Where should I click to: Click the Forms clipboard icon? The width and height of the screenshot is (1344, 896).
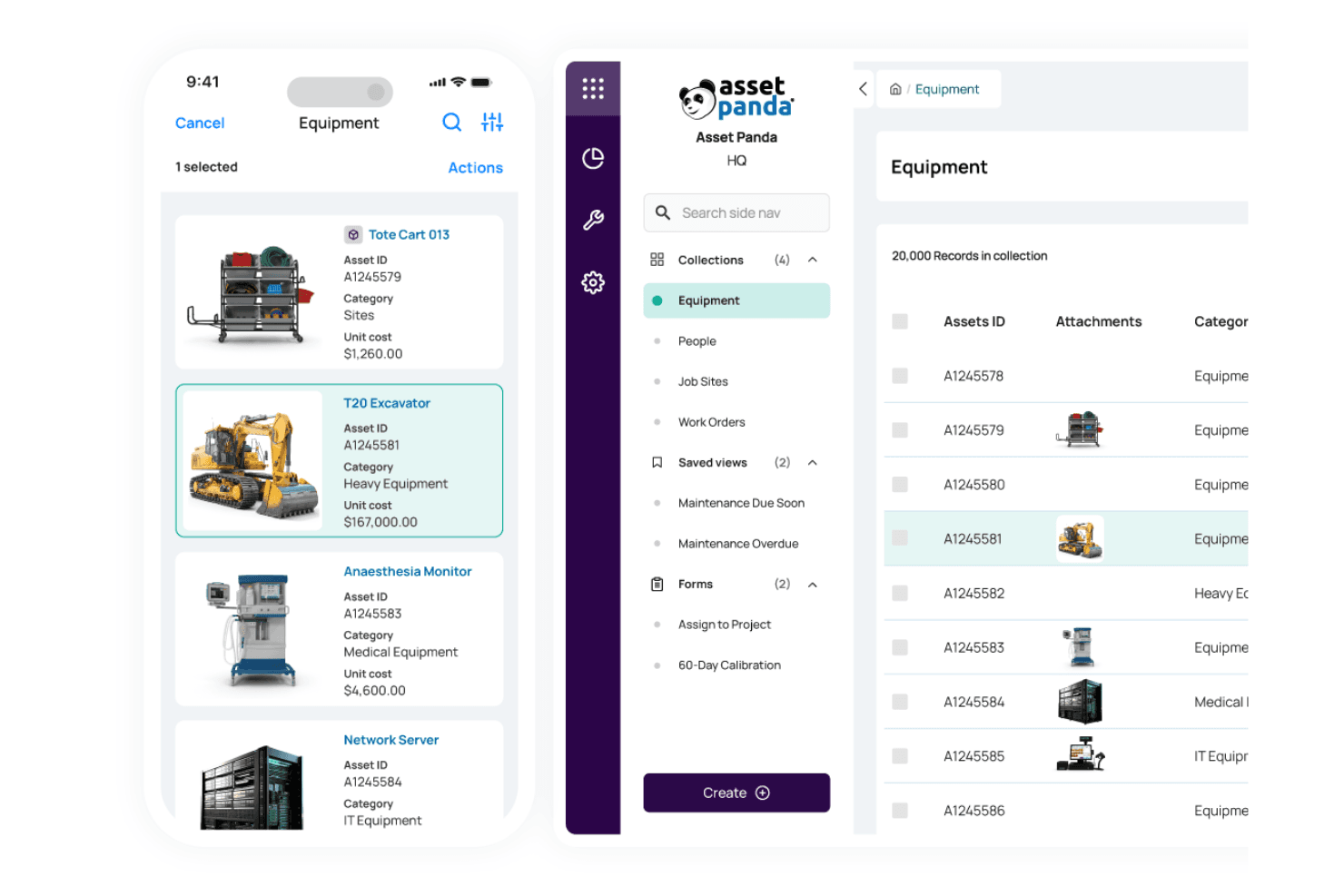657,585
